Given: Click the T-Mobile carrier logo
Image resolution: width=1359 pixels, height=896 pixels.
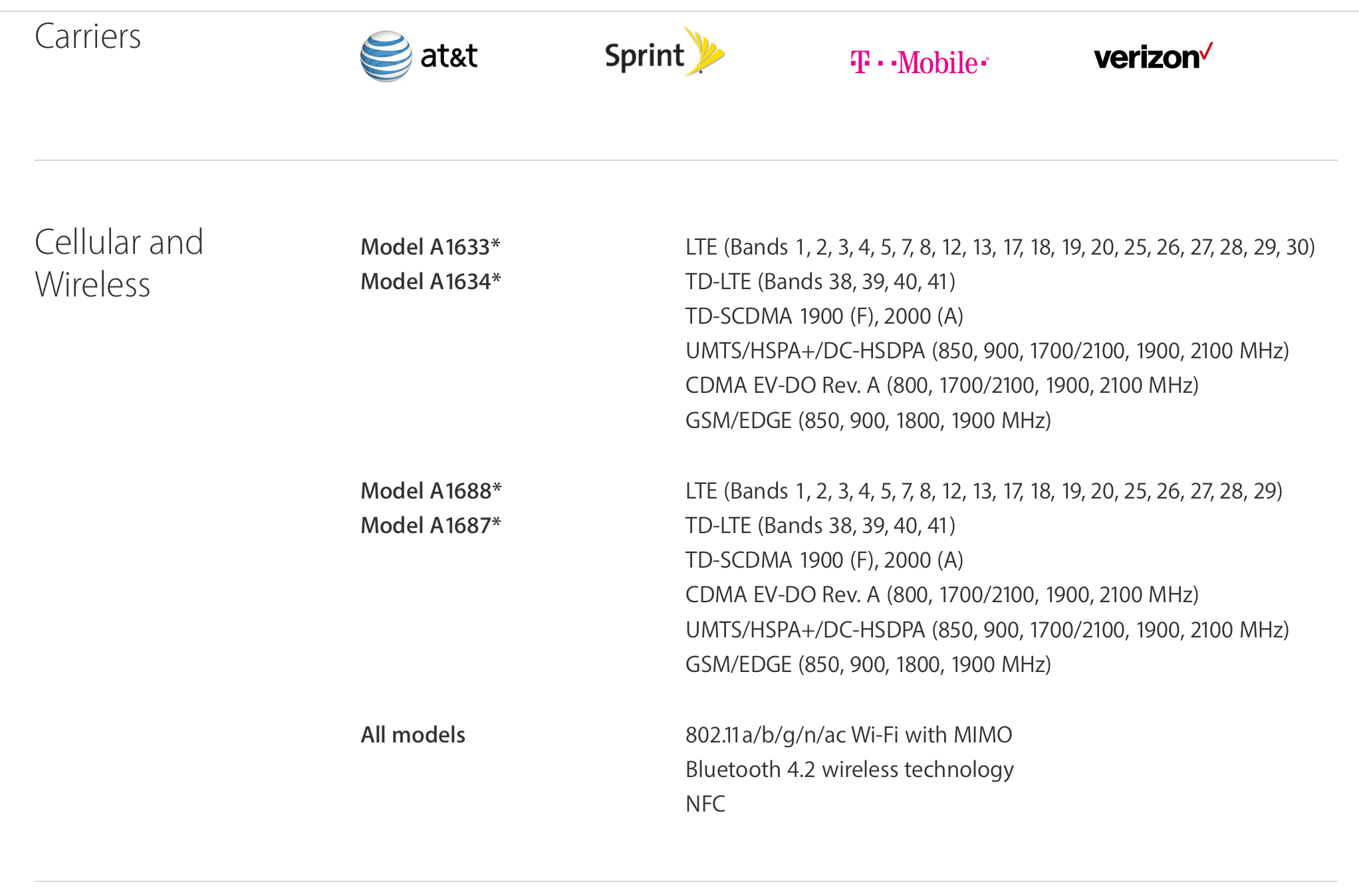Looking at the screenshot, I should [920, 63].
